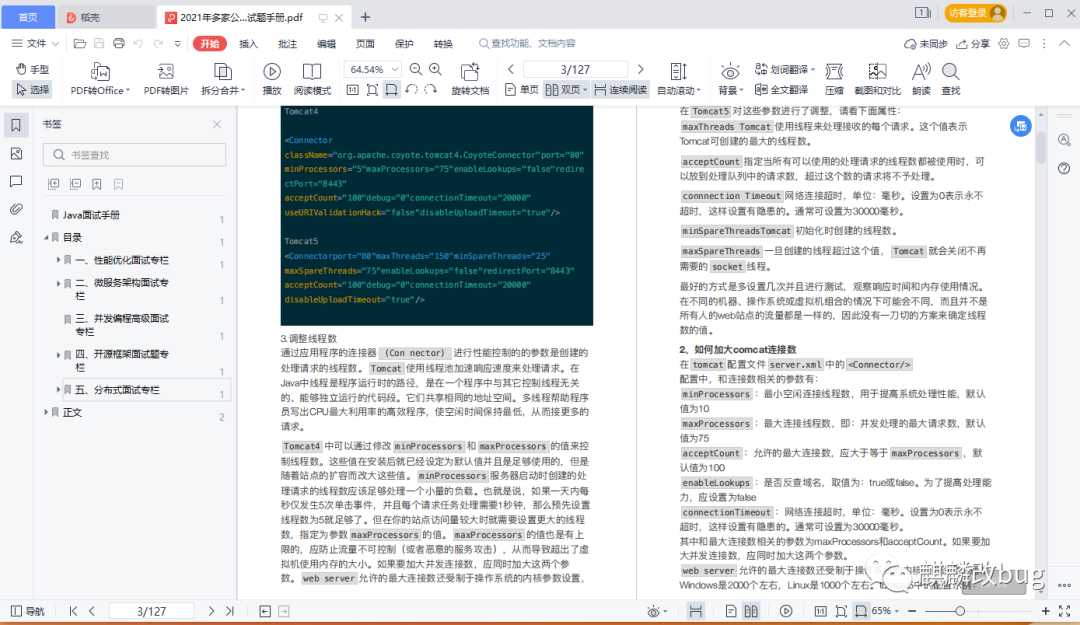This screenshot has height=625, width=1080.
Task: Click the 未同步 sync status button
Action: pyautogui.click(x=926, y=43)
